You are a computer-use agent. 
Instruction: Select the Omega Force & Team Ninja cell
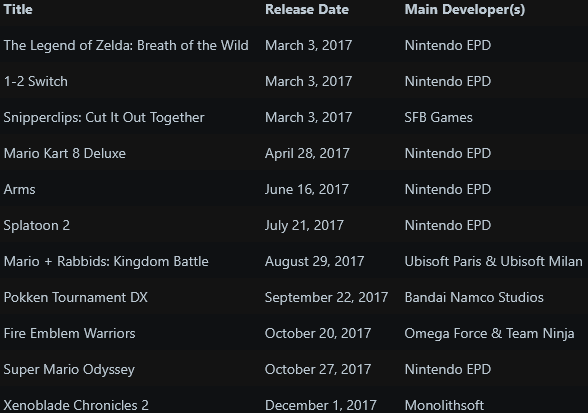click(489, 333)
